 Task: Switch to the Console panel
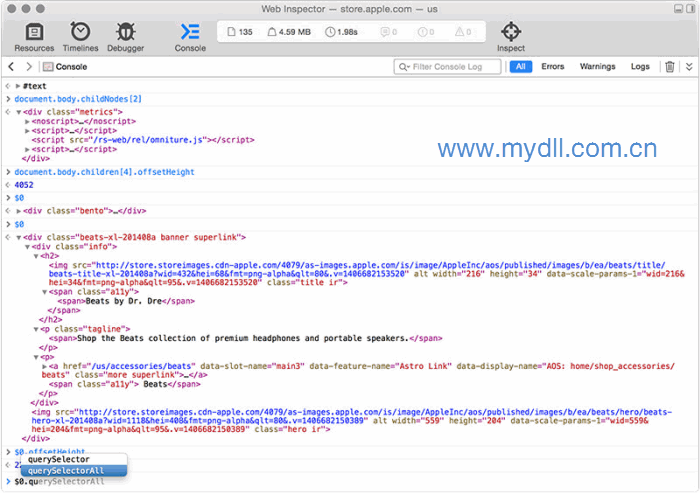point(190,38)
